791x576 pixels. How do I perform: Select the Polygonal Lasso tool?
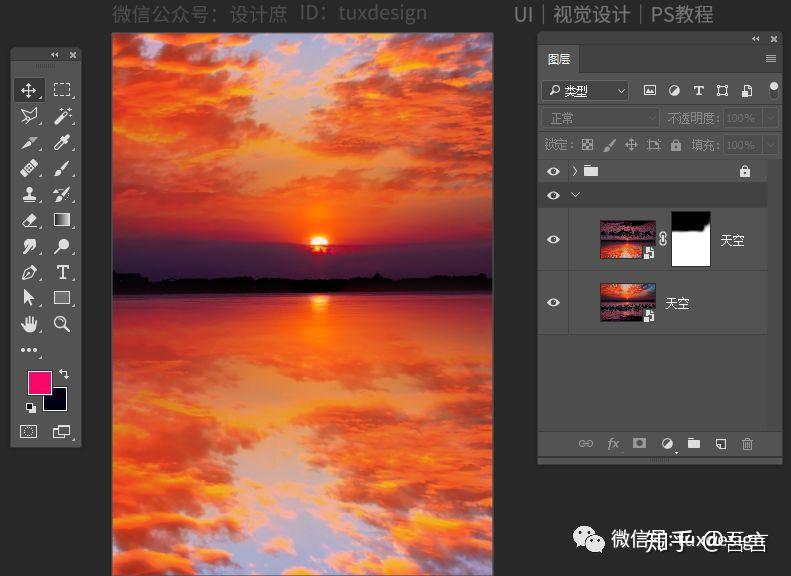(x=29, y=116)
